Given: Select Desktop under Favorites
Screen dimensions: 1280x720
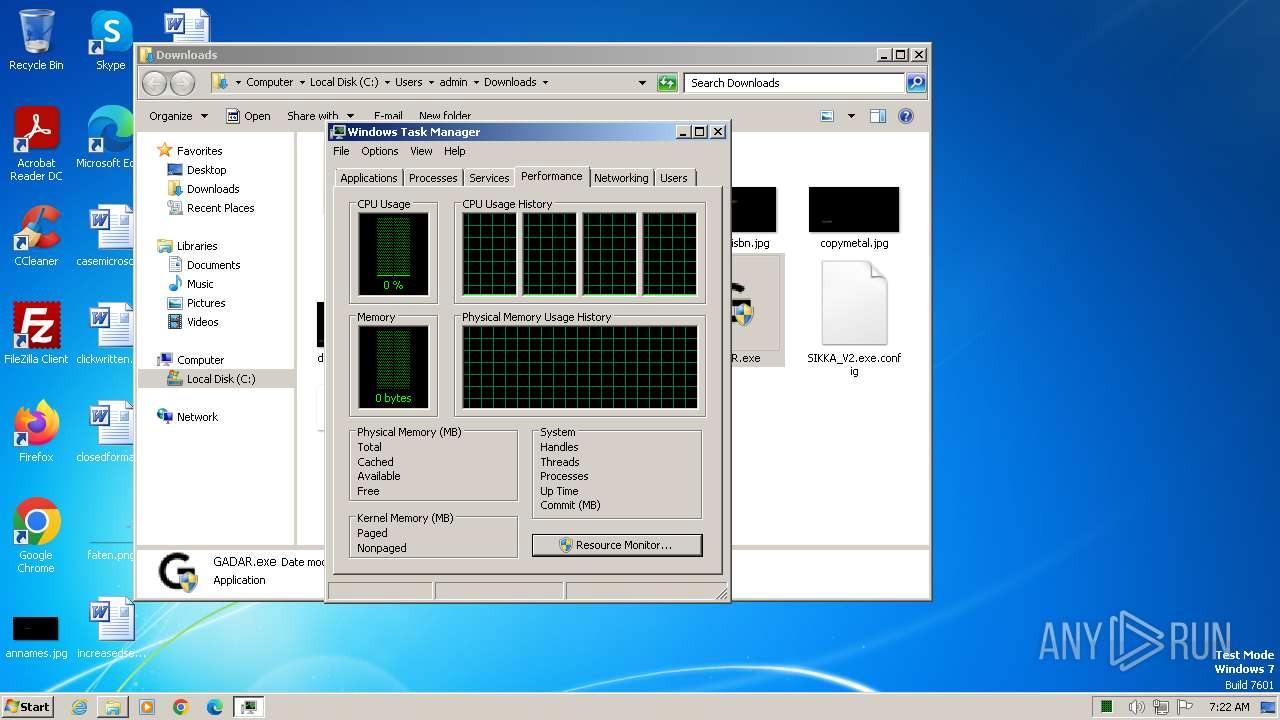Looking at the screenshot, I should pos(206,170).
